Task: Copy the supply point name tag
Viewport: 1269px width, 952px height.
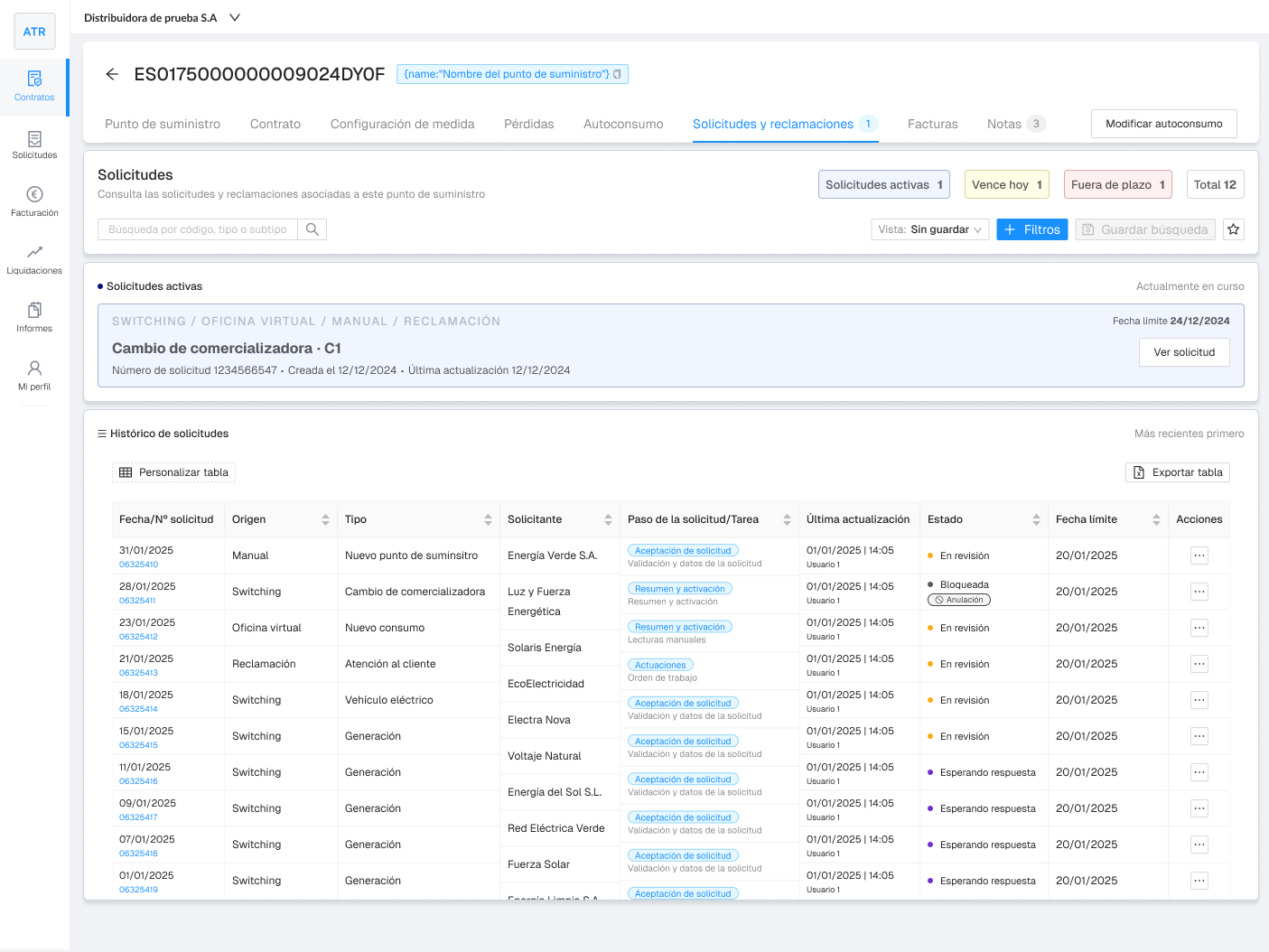Action: click(617, 74)
